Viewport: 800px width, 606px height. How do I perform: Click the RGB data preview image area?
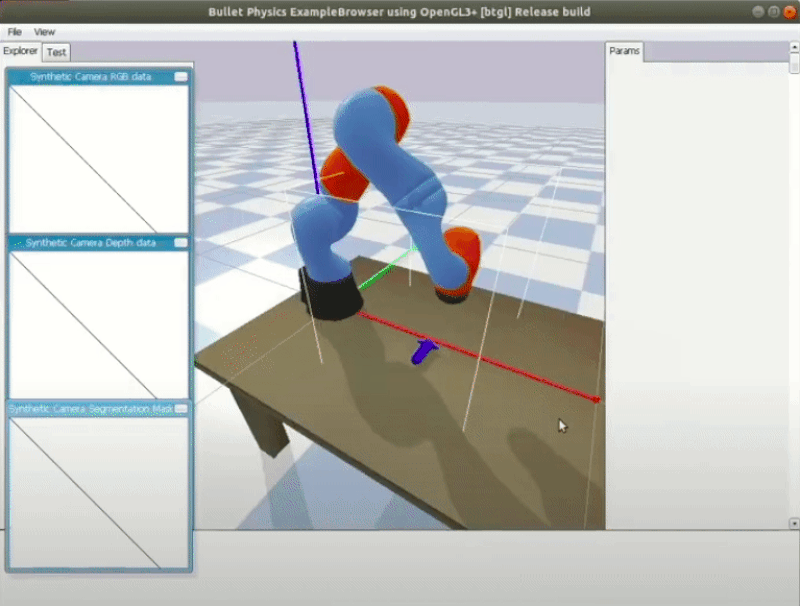(99, 159)
